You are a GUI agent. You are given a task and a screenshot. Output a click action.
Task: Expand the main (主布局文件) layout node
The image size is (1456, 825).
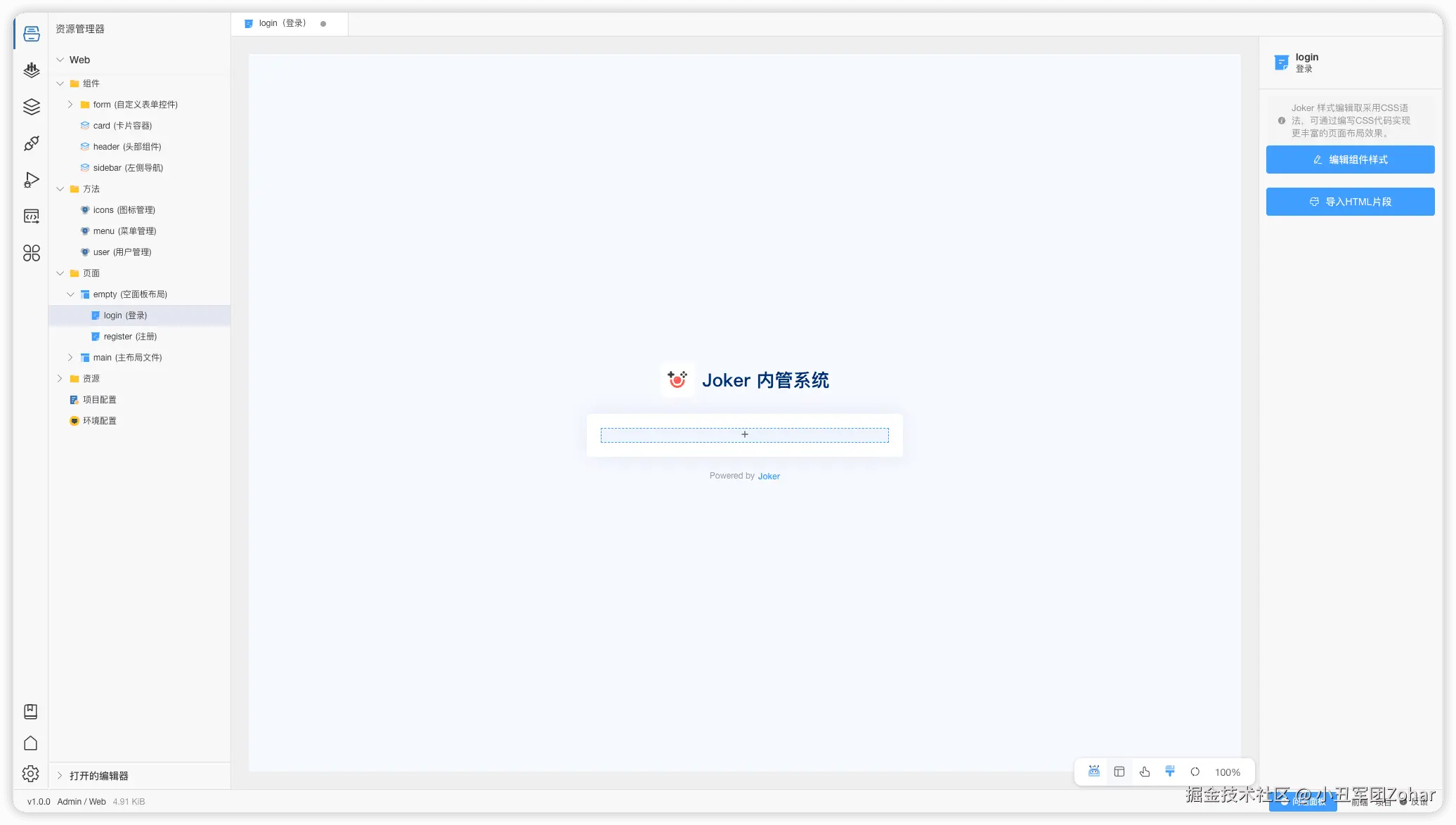coord(70,358)
